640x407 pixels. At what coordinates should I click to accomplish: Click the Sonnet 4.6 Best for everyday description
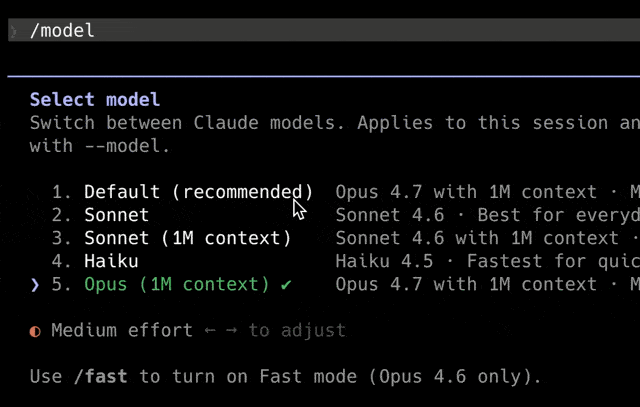[x=486, y=215]
